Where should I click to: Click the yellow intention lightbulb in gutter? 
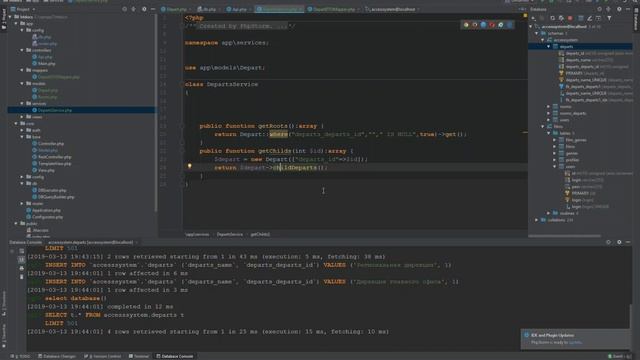point(189,166)
